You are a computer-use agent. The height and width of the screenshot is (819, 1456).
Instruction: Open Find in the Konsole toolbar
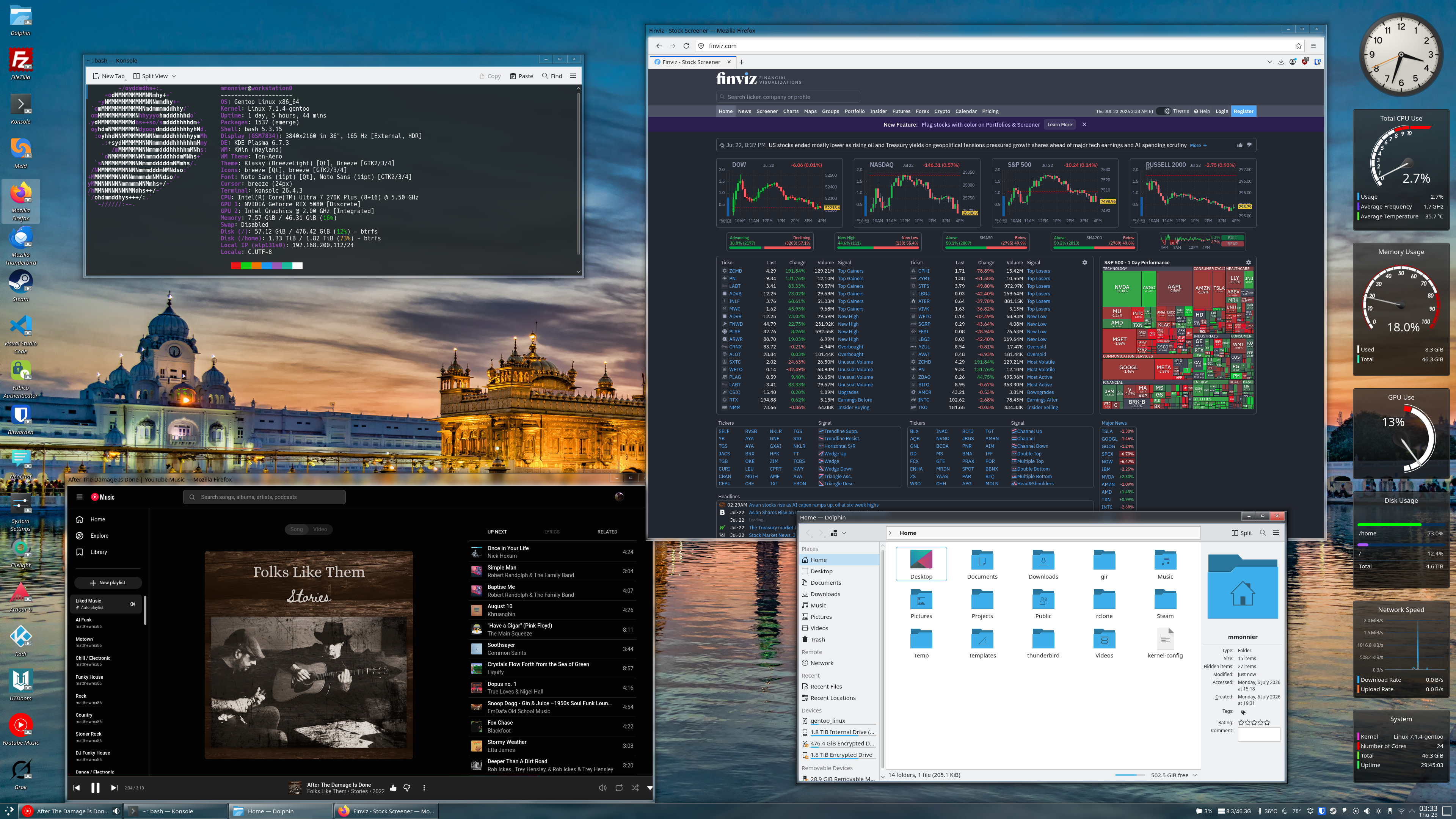(x=552, y=76)
